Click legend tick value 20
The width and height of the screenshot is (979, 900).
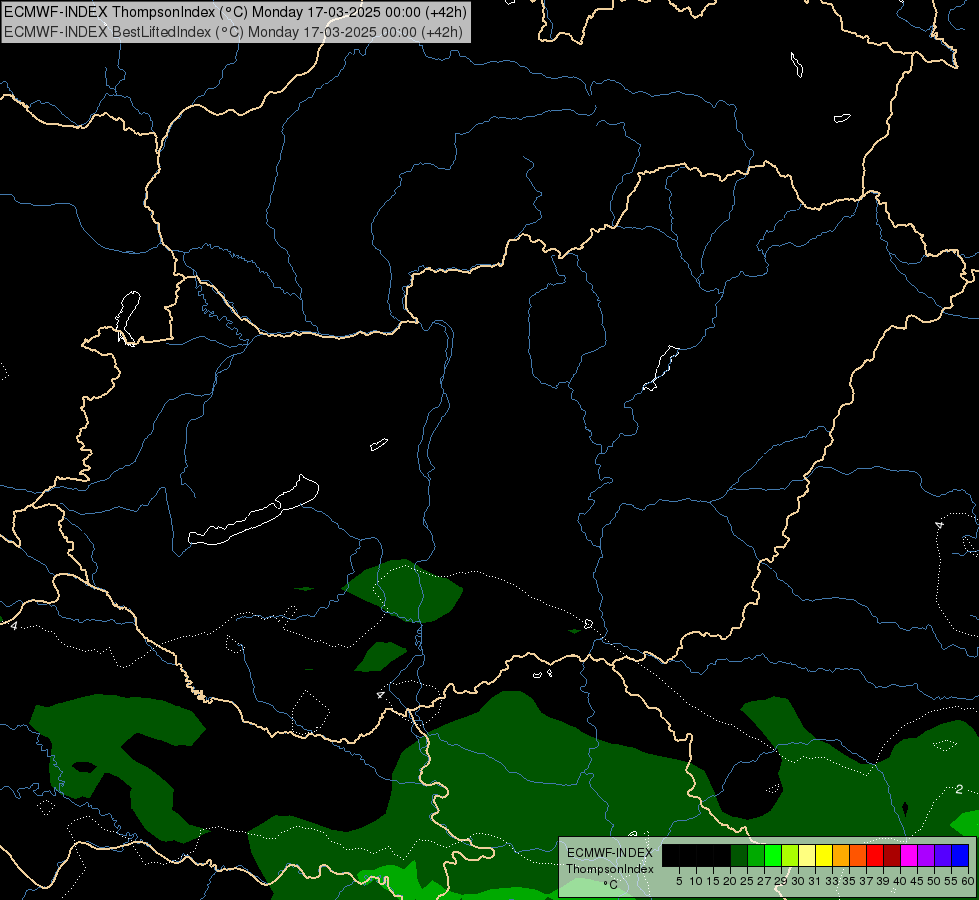(730, 881)
